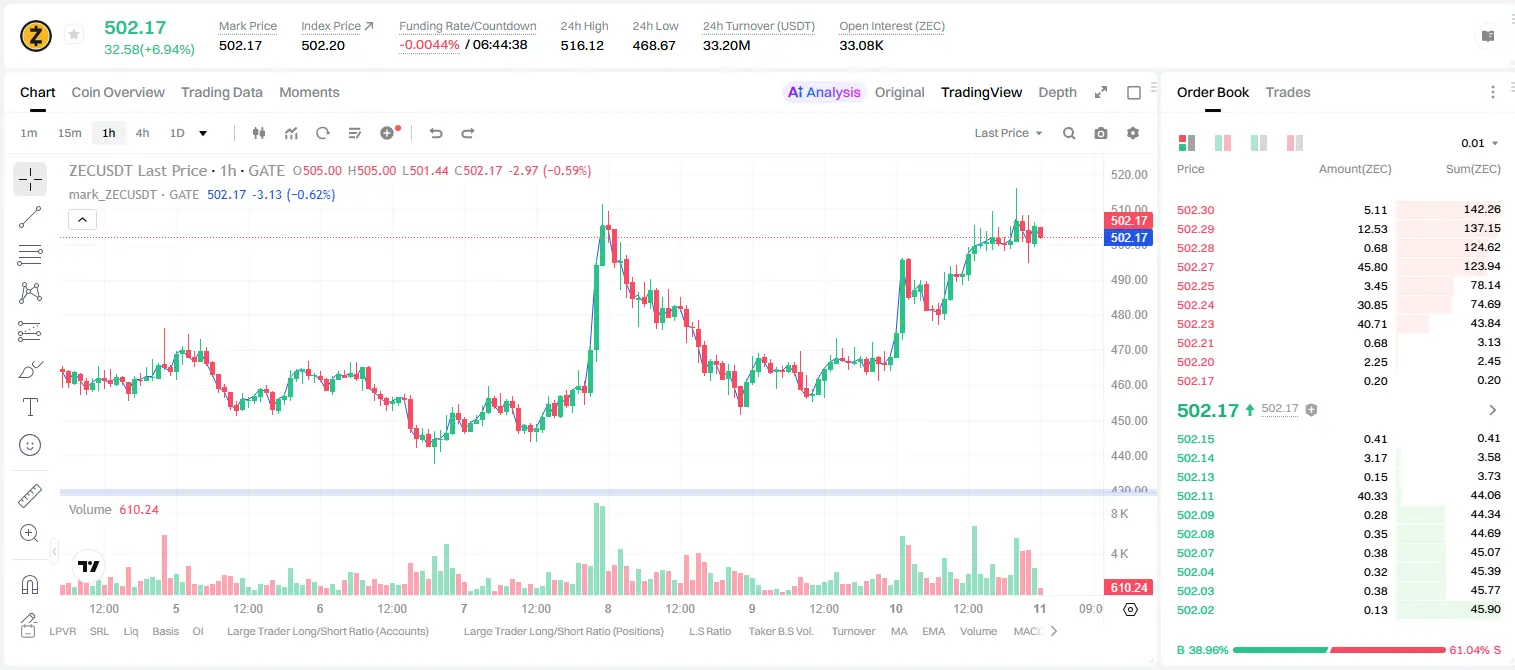This screenshot has height=670, width=1515.
Task: Expand the order book 0.01 precision dropdown
Action: click(1479, 143)
